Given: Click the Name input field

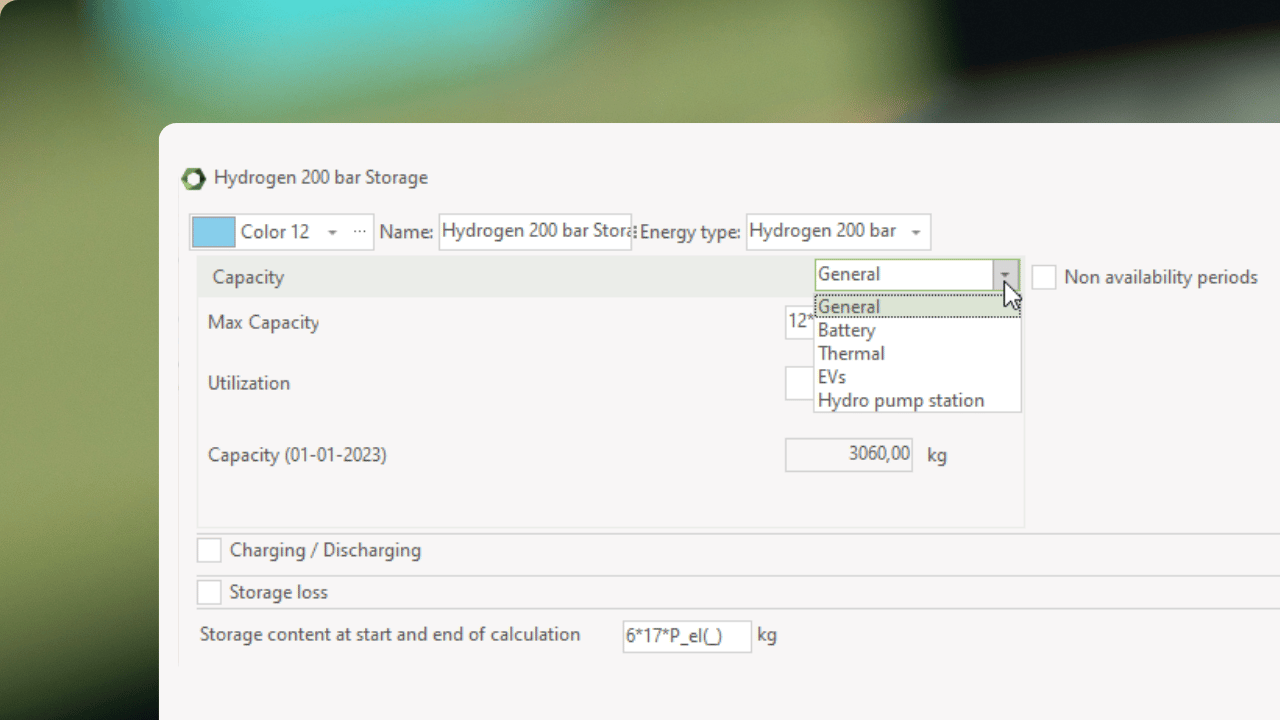Looking at the screenshot, I should pyautogui.click(x=535, y=232).
